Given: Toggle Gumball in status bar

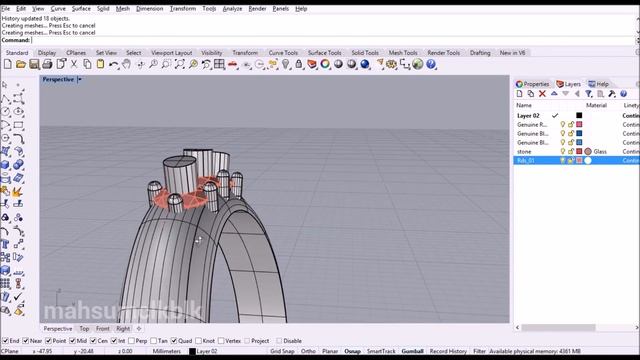Looking at the screenshot, I should pos(412,351).
